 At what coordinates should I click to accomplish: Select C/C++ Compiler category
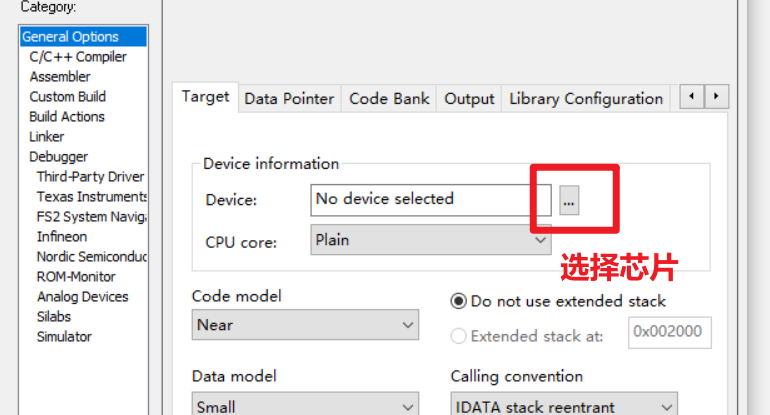point(78,57)
